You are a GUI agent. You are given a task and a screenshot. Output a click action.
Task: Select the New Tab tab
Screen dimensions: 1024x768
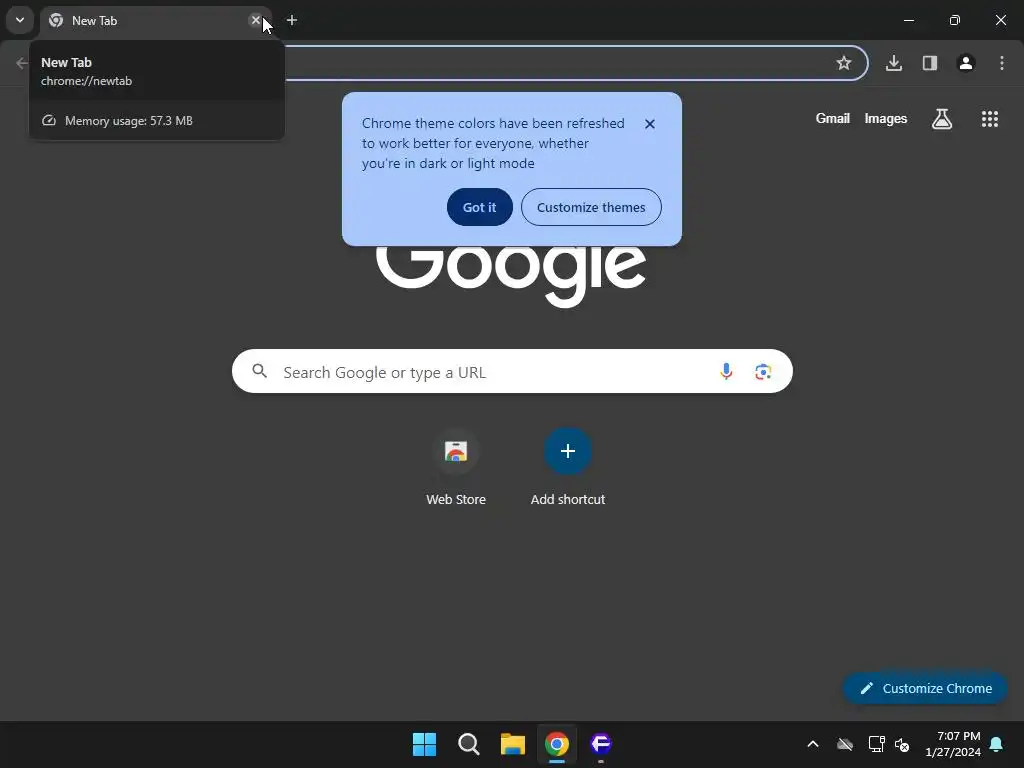point(155,20)
